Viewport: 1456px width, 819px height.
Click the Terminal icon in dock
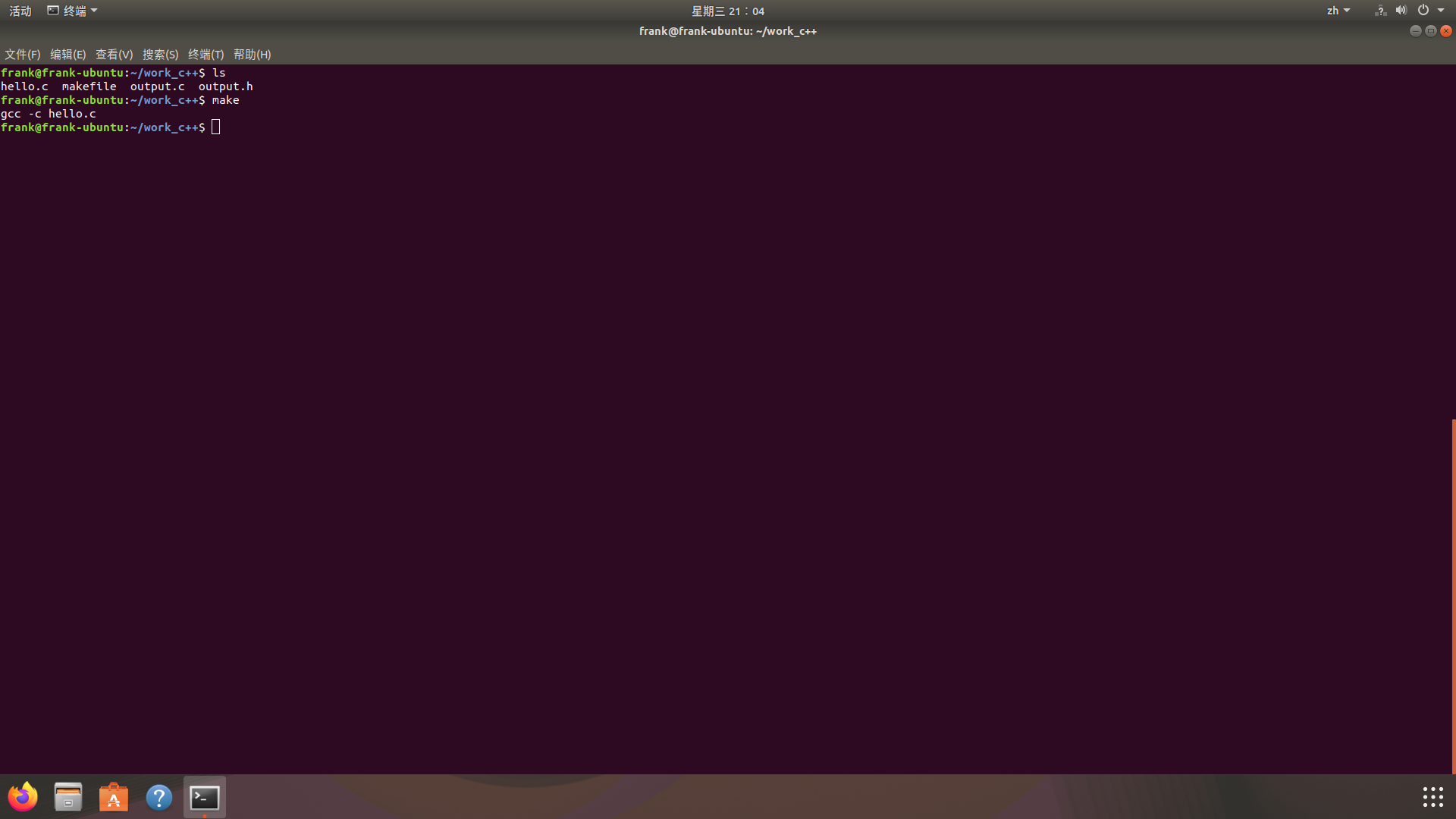[x=205, y=797]
